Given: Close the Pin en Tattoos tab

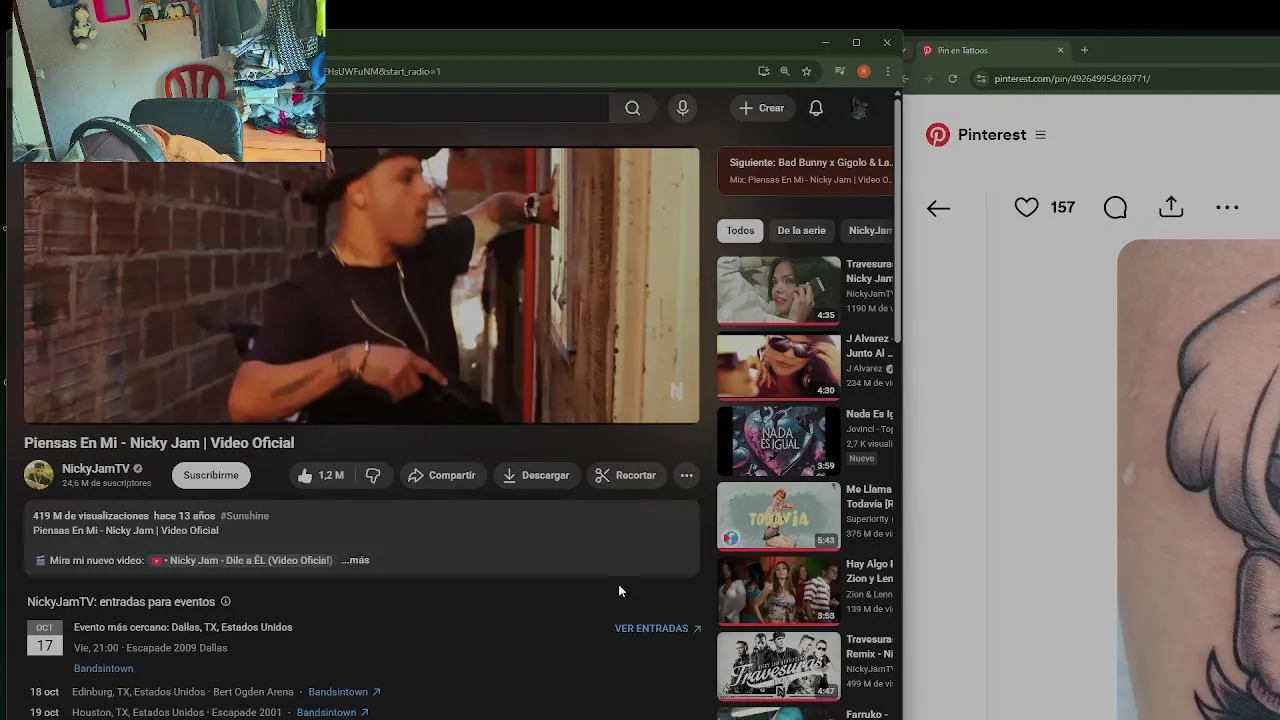Looking at the screenshot, I should 1061,50.
